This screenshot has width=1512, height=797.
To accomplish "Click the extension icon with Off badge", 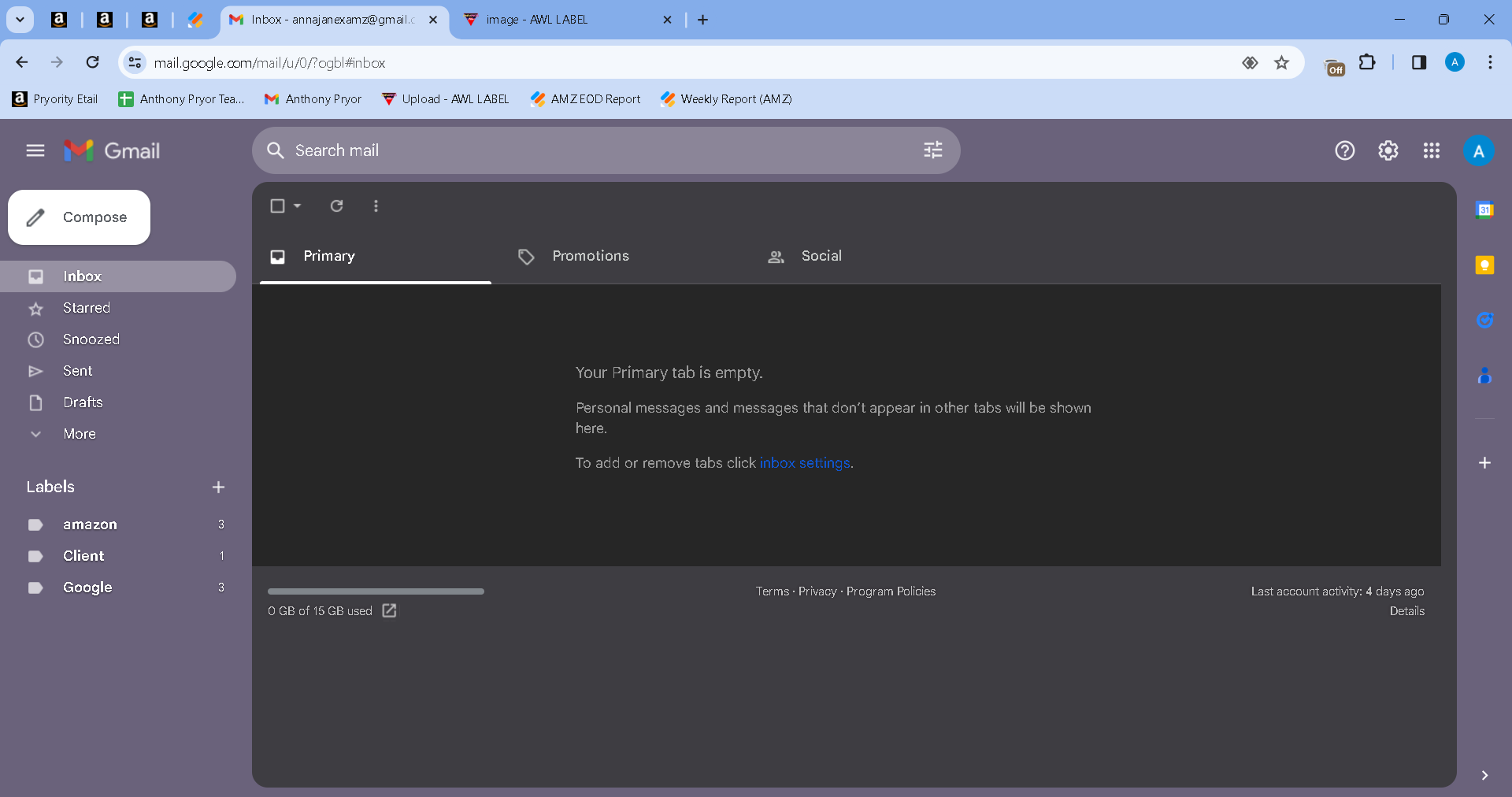I will point(1334,67).
